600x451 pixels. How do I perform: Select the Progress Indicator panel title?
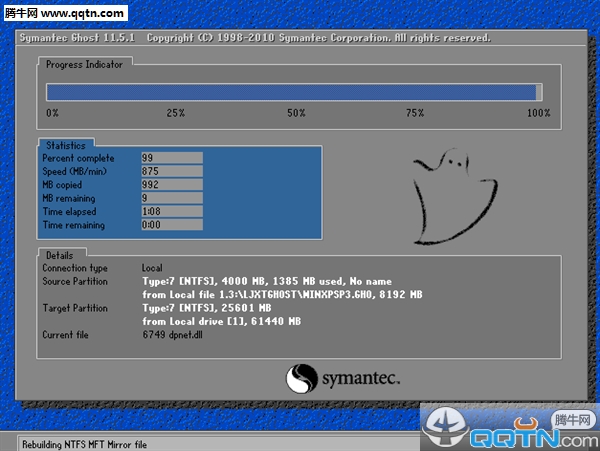84,64
